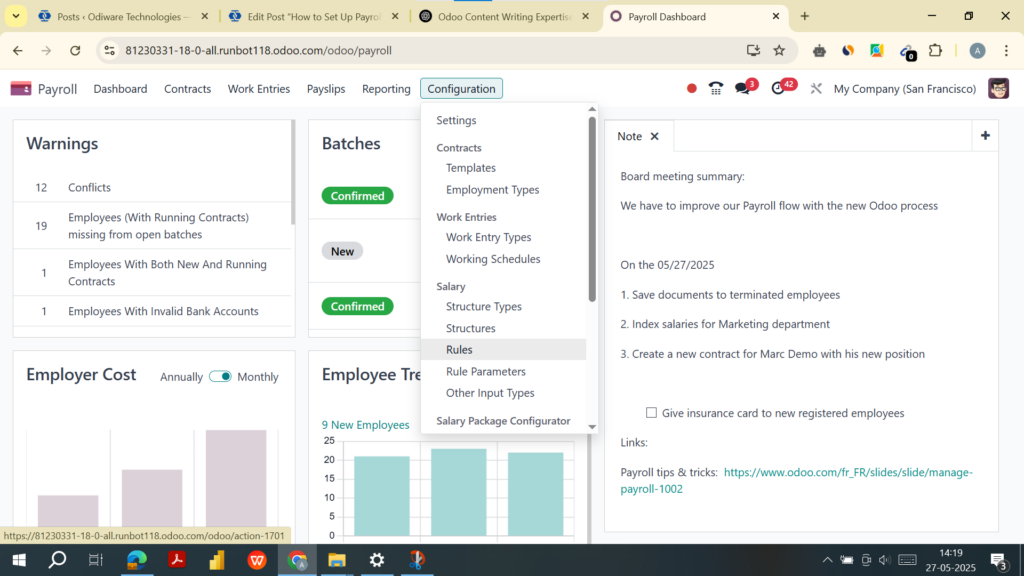This screenshot has width=1024, height=576.
Task: Open the Payslips menu
Action: point(325,88)
